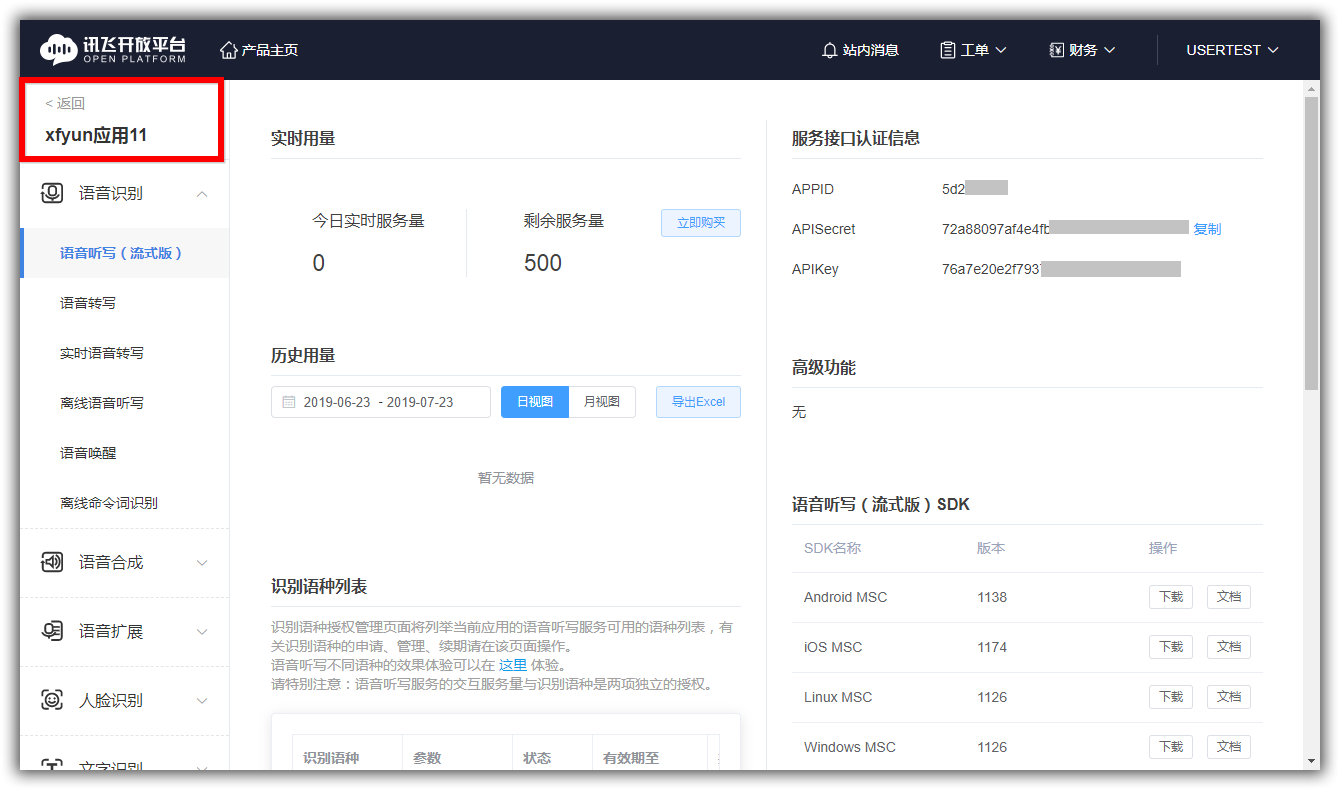
Task: Open the 工单 dropdown menu
Action: tap(973, 50)
